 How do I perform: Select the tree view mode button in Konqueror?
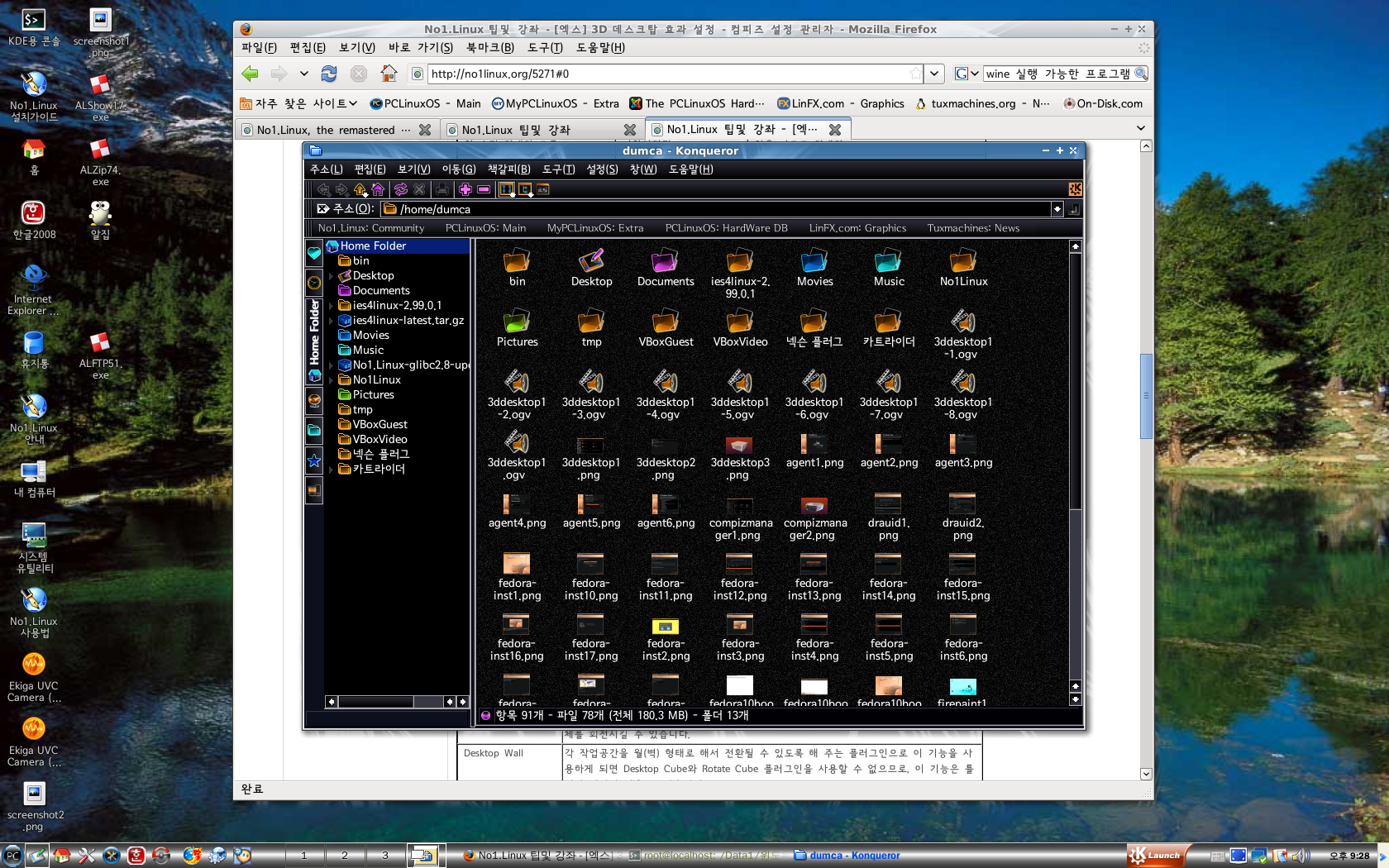click(525, 189)
